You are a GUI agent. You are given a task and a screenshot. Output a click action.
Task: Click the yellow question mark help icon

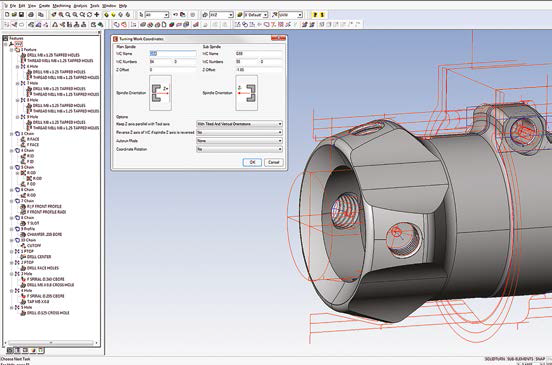coord(315,15)
